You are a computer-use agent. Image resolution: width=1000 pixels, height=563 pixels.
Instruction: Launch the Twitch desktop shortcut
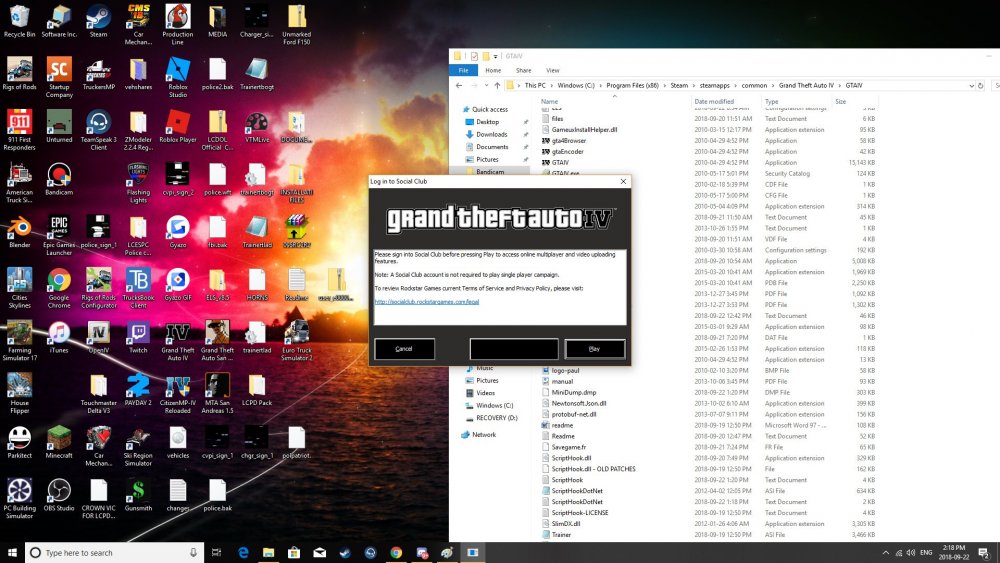click(138, 337)
